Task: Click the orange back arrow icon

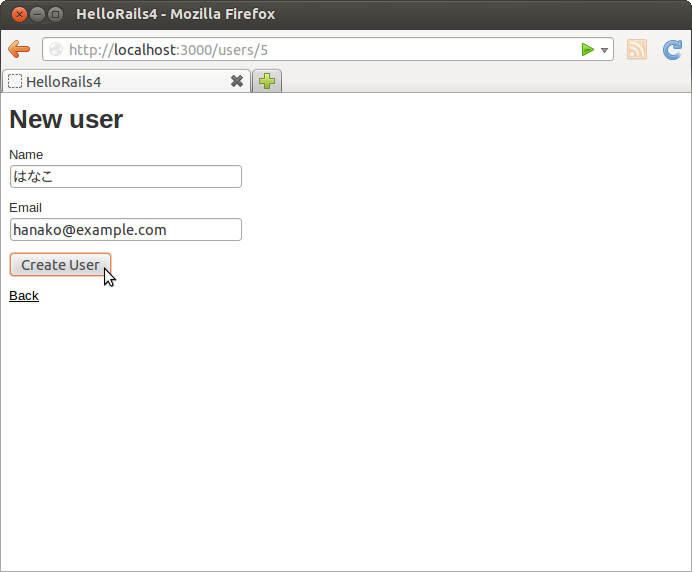Action: [x=19, y=50]
